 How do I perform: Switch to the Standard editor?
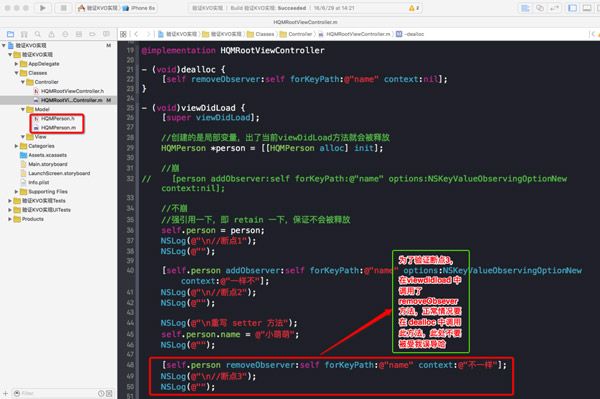coord(525,8)
